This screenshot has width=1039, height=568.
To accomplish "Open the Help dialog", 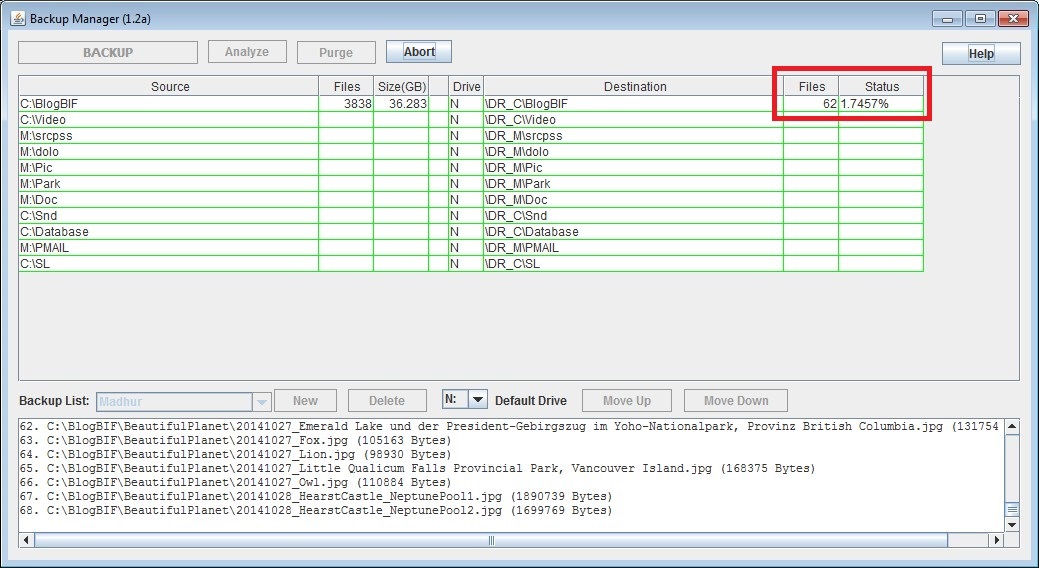I will coord(980,54).
